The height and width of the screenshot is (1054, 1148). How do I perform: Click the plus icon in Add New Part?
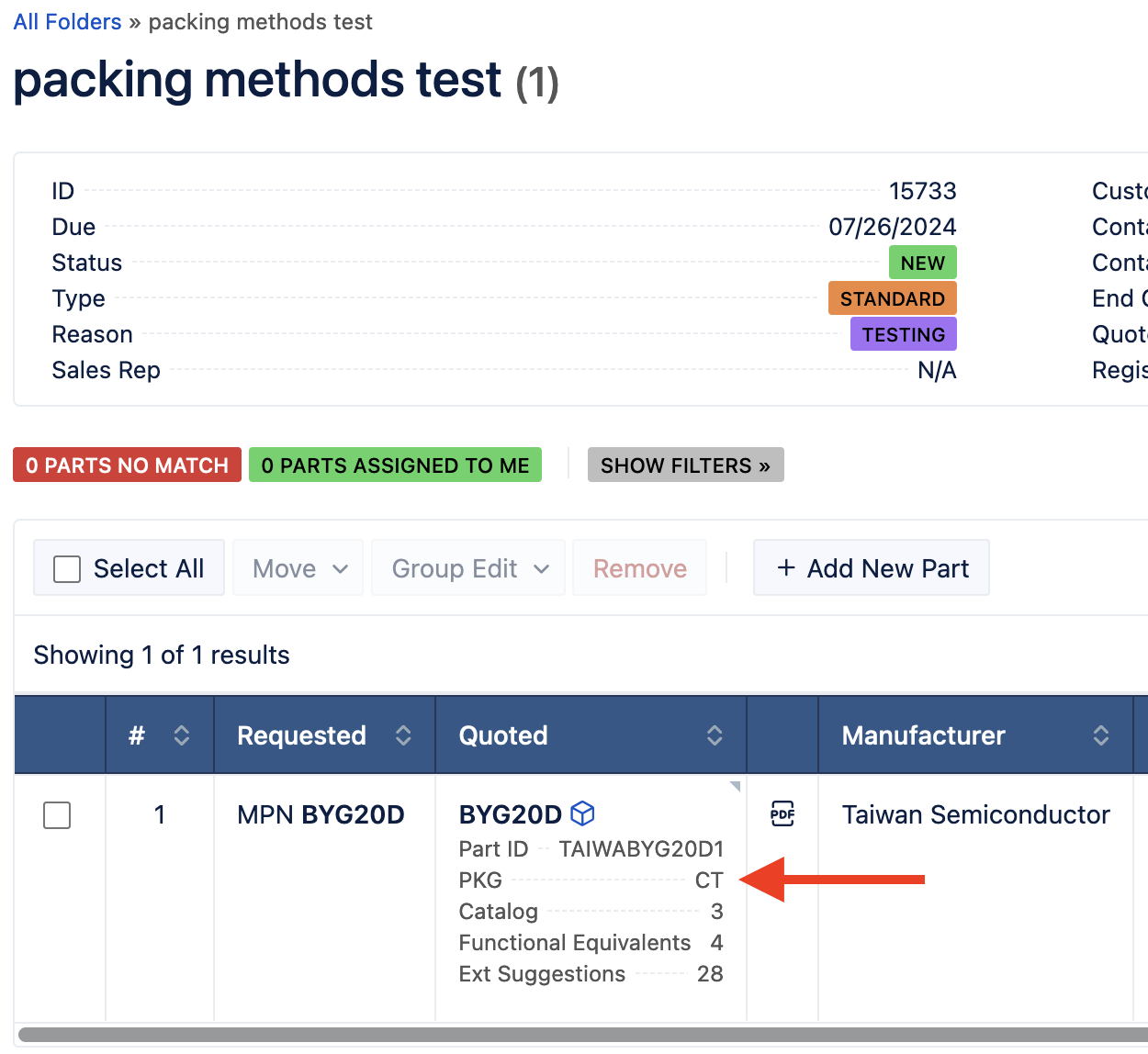click(786, 568)
